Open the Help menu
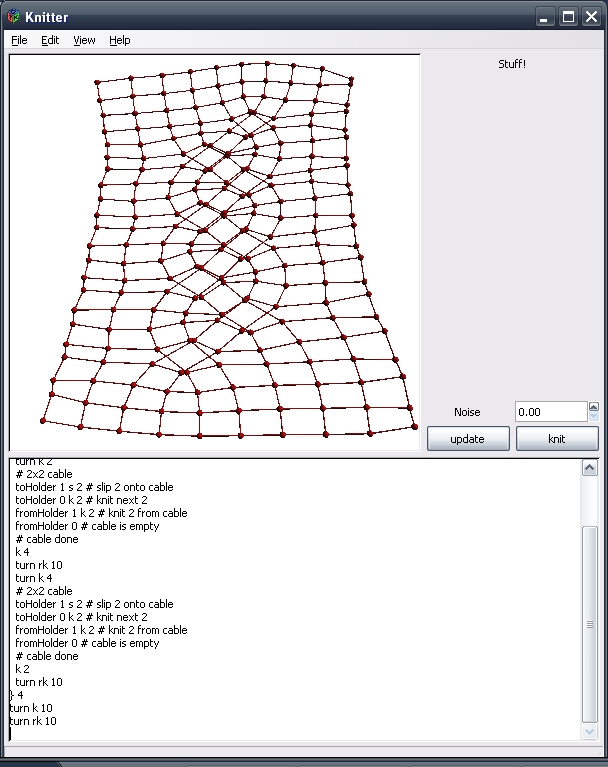The image size is (608, 767). 120,40
